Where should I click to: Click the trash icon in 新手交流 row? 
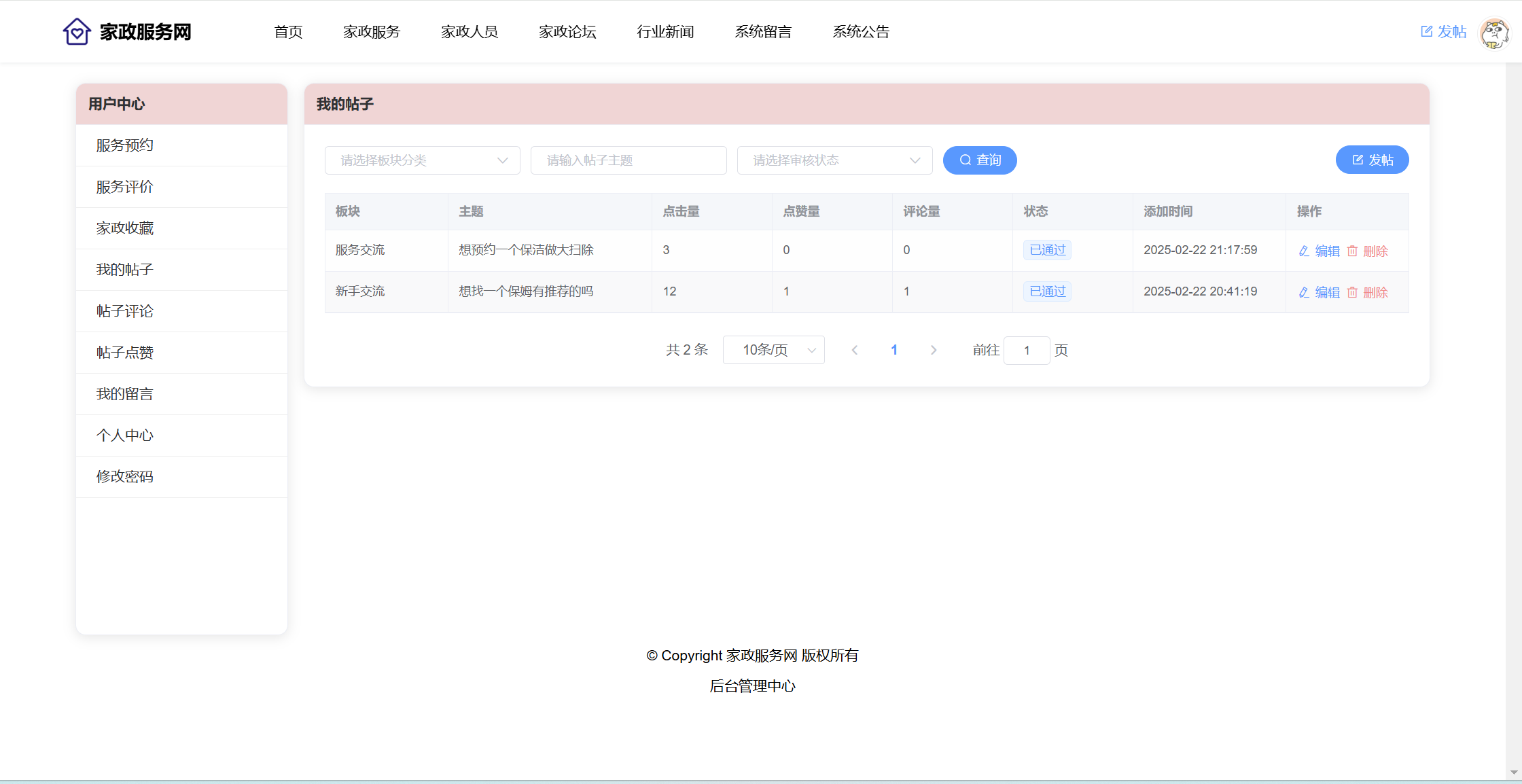pos(1352,293)
